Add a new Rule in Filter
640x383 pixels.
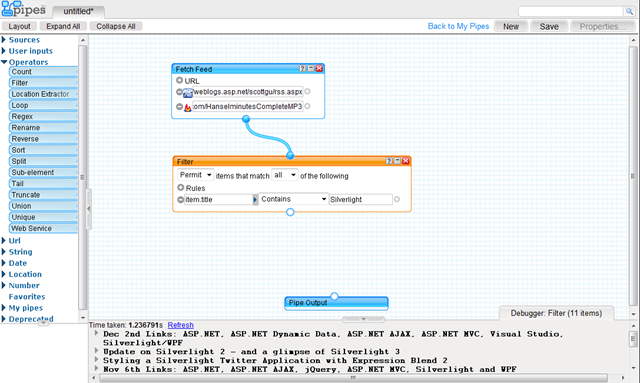coord(181,187)
